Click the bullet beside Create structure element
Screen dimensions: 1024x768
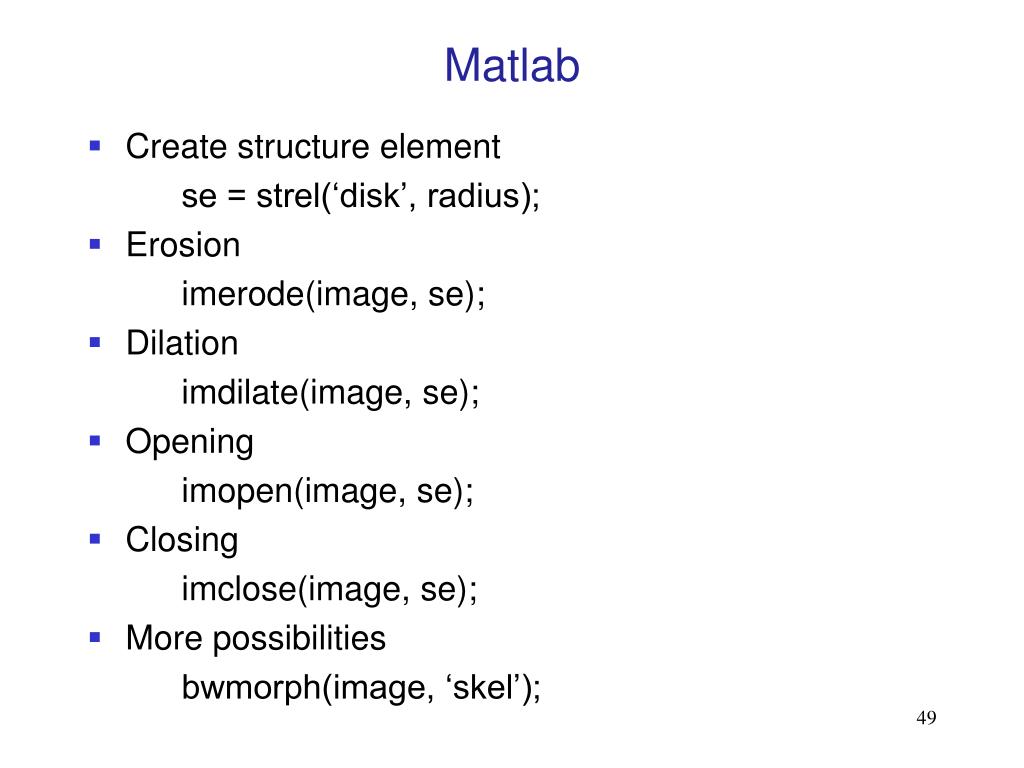pos(95,146)
